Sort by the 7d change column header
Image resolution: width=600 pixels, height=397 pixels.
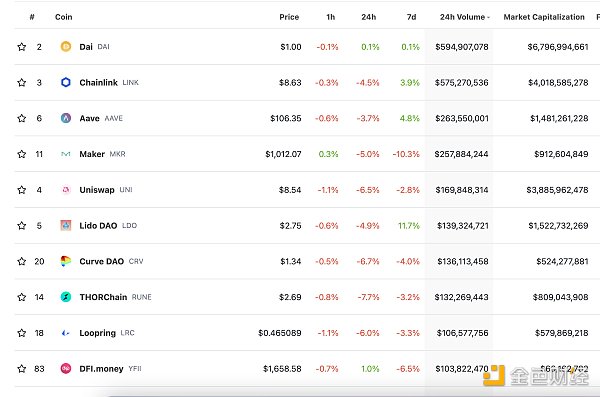(411, 17)
